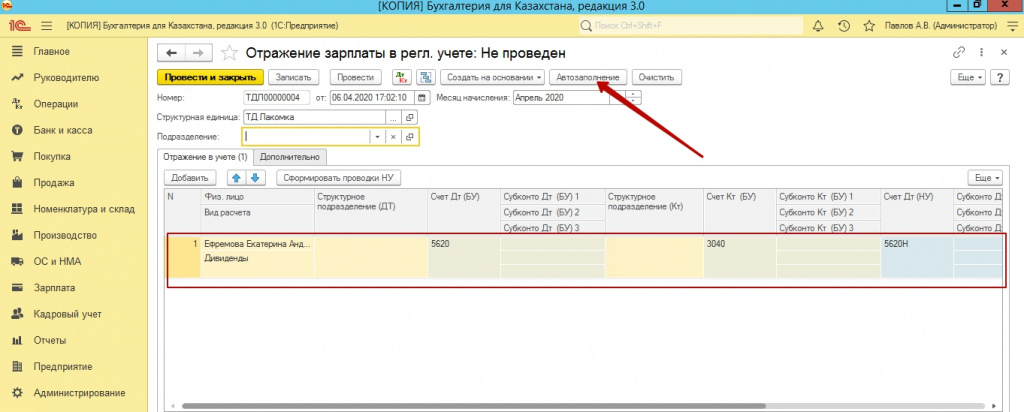Open the Создать на основании dropdown
1024x412 pixels.
[493, 77]
